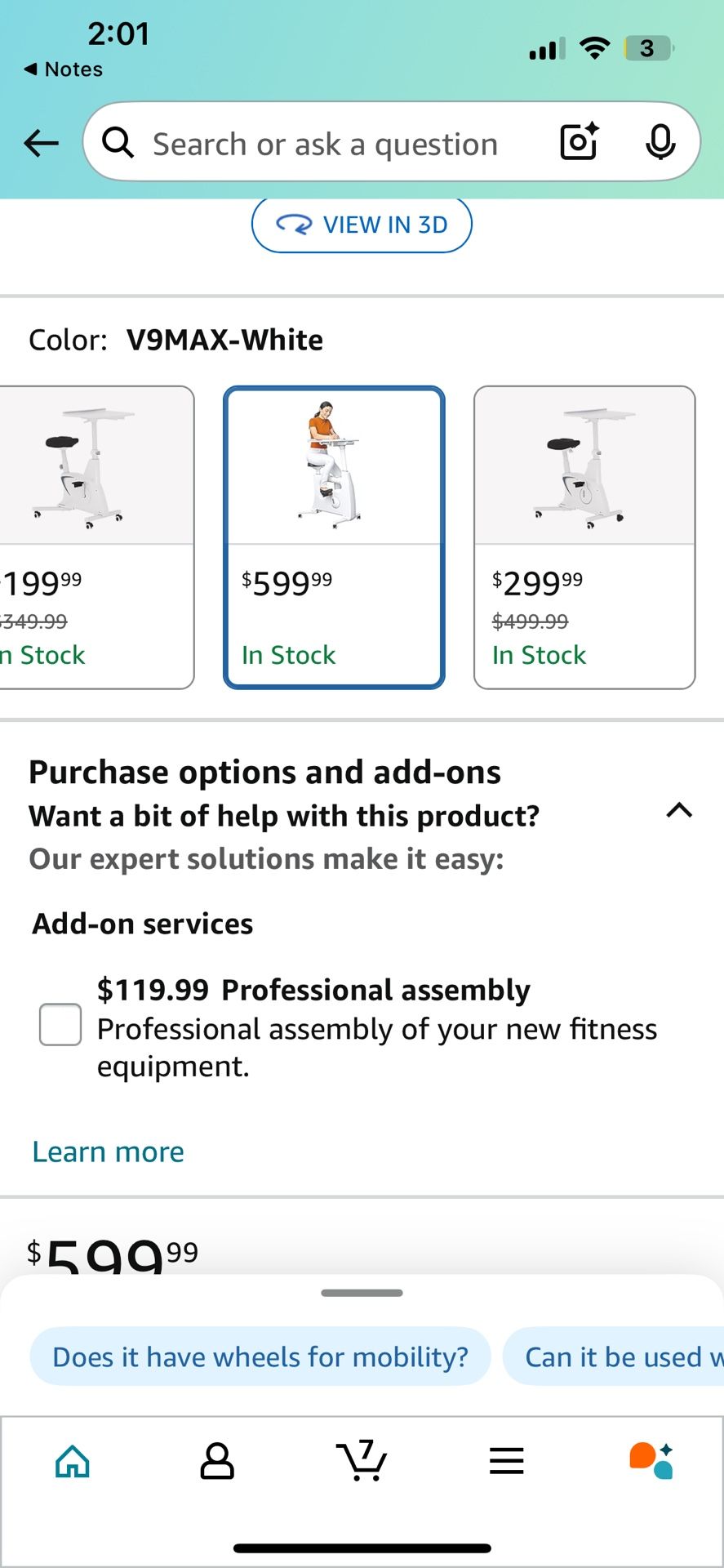Return to Notes via status bar link
The image size is (724, 1568).
coord(64,69)
